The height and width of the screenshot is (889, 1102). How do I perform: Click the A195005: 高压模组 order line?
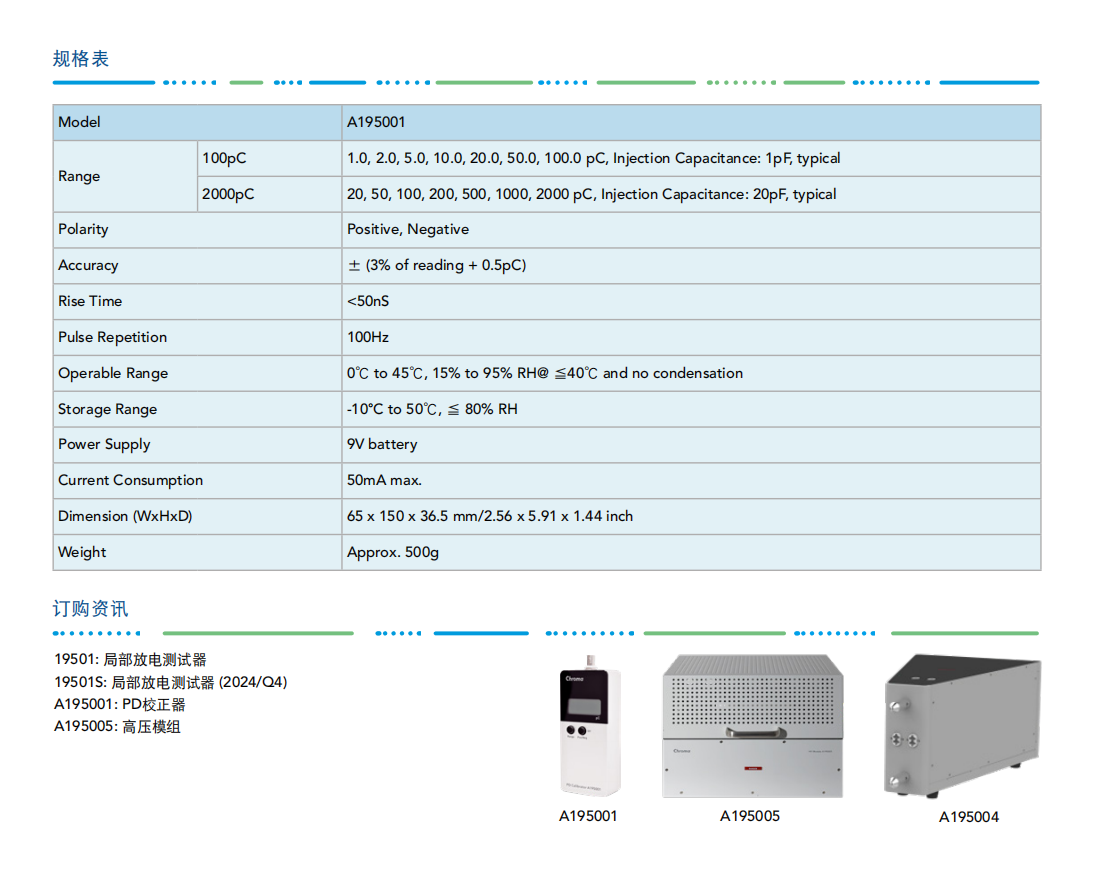(117, 727)
